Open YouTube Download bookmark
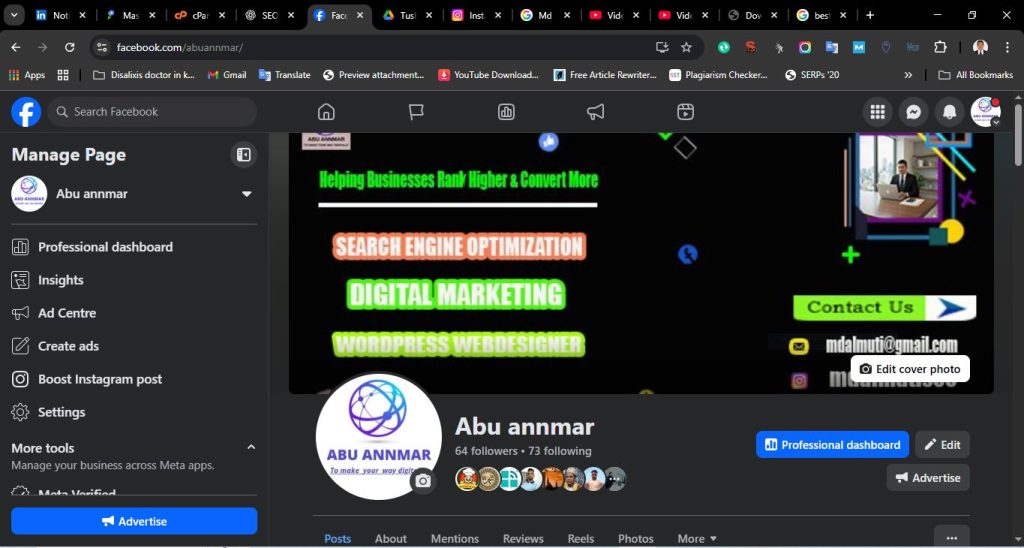 click(x=488, y=75)
